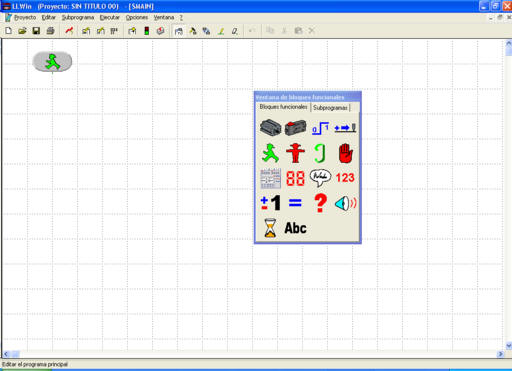Choose the hourglass wait block
Viewport: 512px width, 371px height.
tap(270, 228)
